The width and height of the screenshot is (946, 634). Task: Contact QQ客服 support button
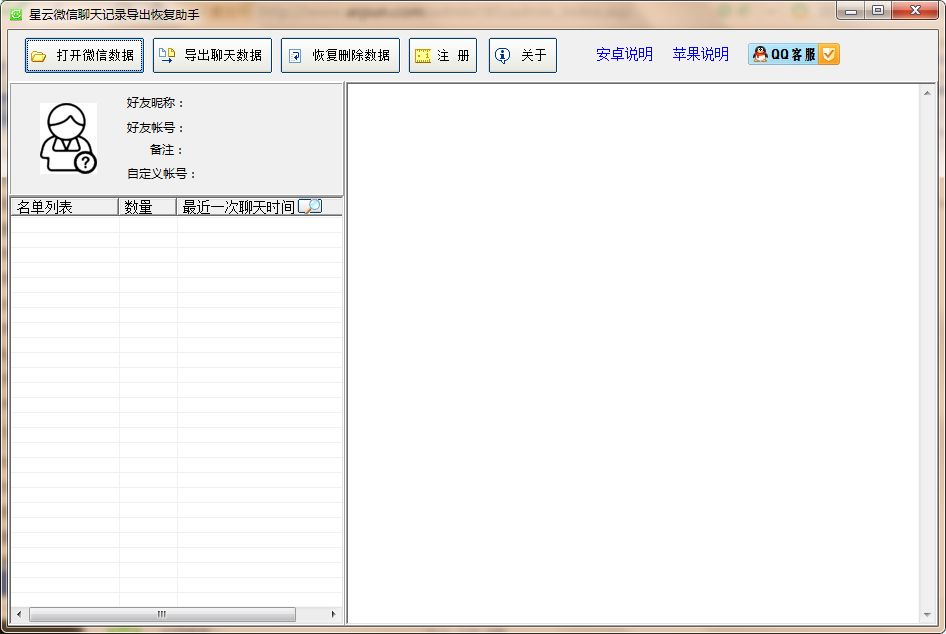(x=794, y=54)
